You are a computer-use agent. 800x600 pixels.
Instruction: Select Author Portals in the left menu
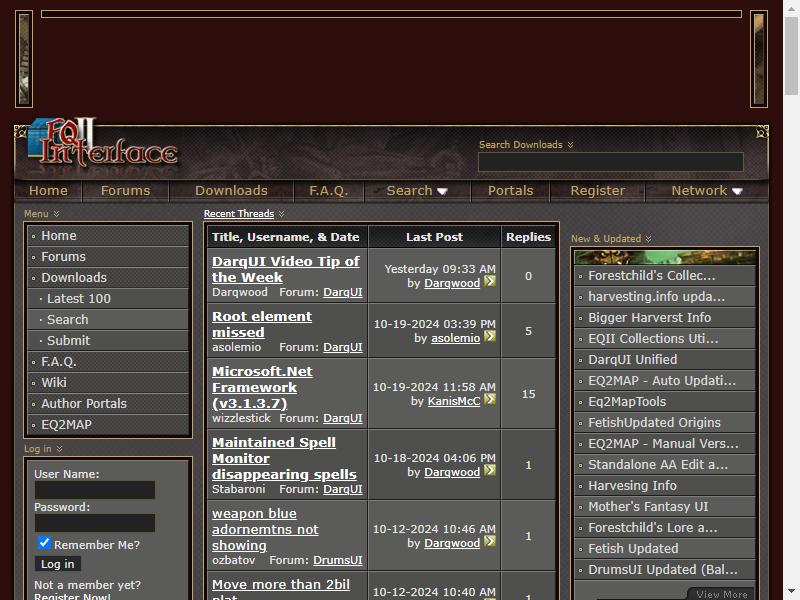point(108,404)
